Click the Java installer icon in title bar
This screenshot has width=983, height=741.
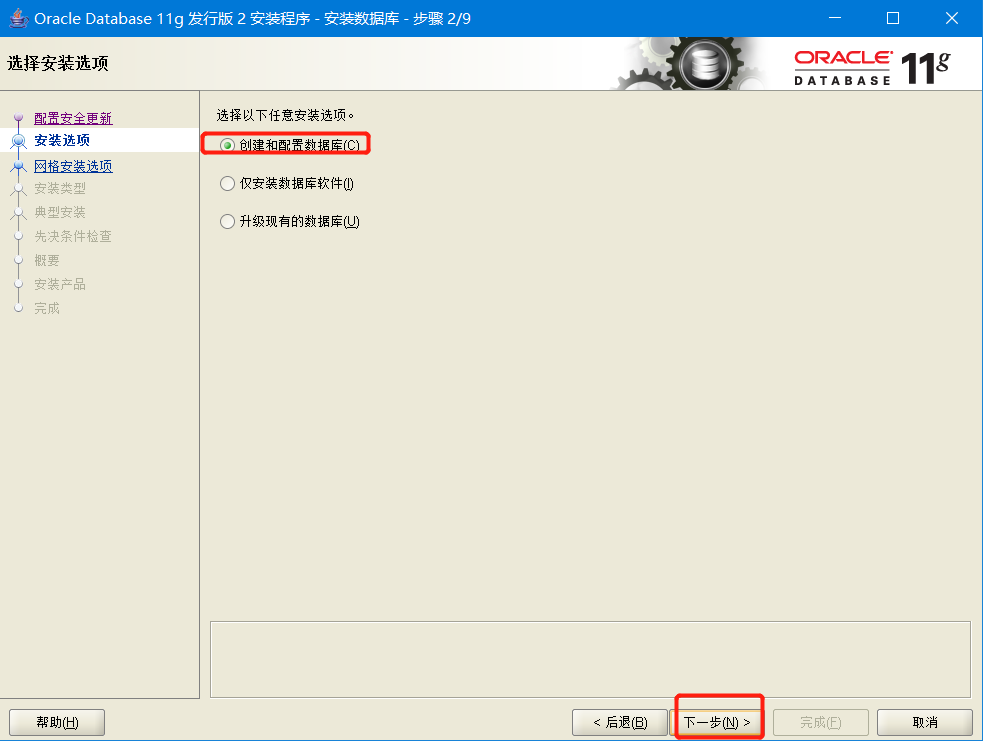[x=19, y=18]
